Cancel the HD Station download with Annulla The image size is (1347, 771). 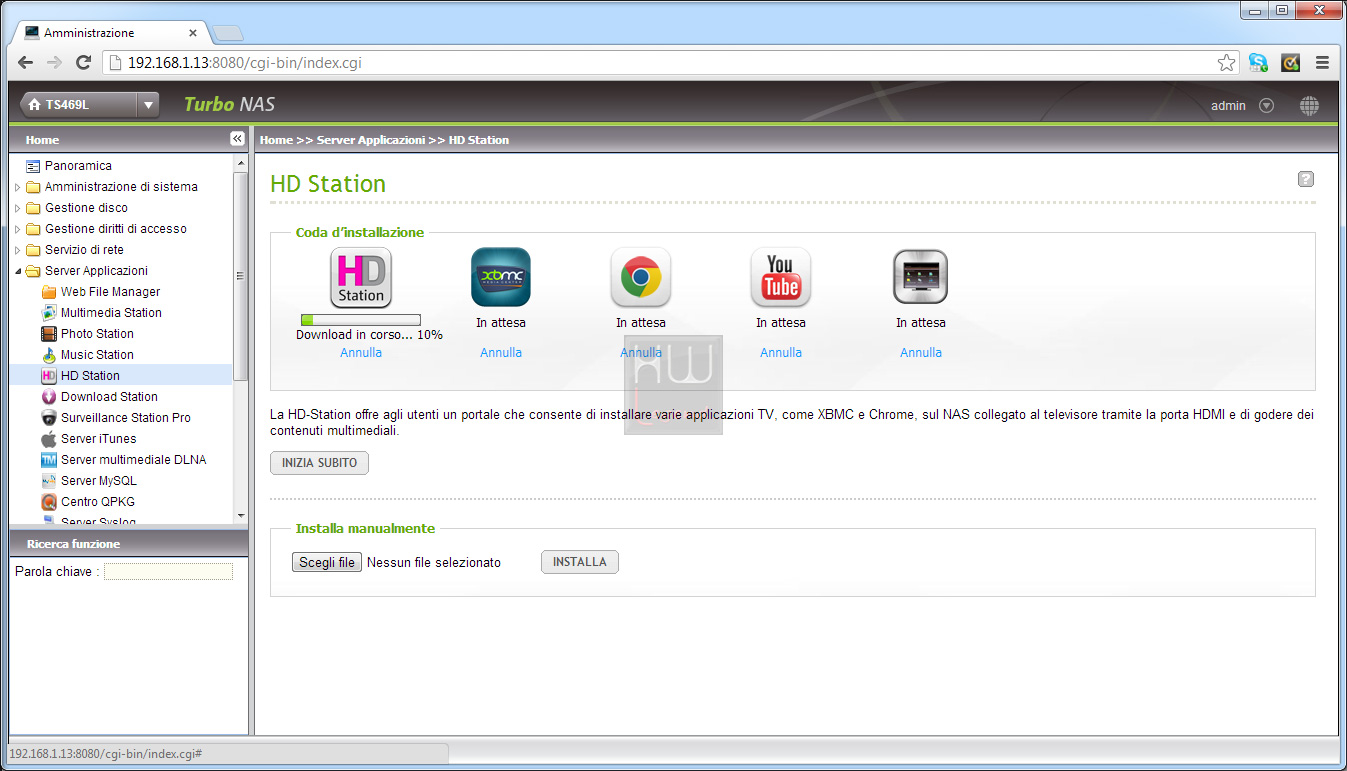click(x=361, y=353)
